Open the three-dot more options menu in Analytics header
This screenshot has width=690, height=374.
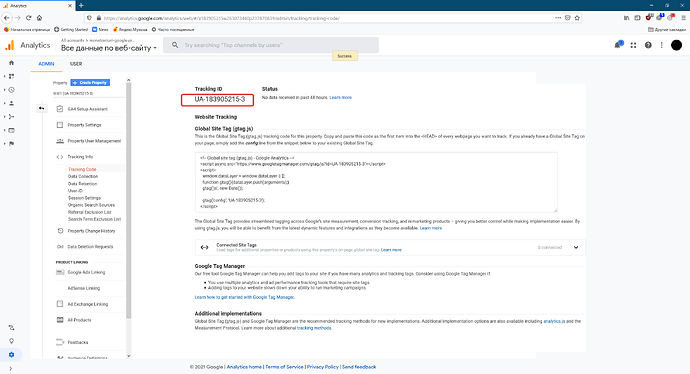(661, 45)
